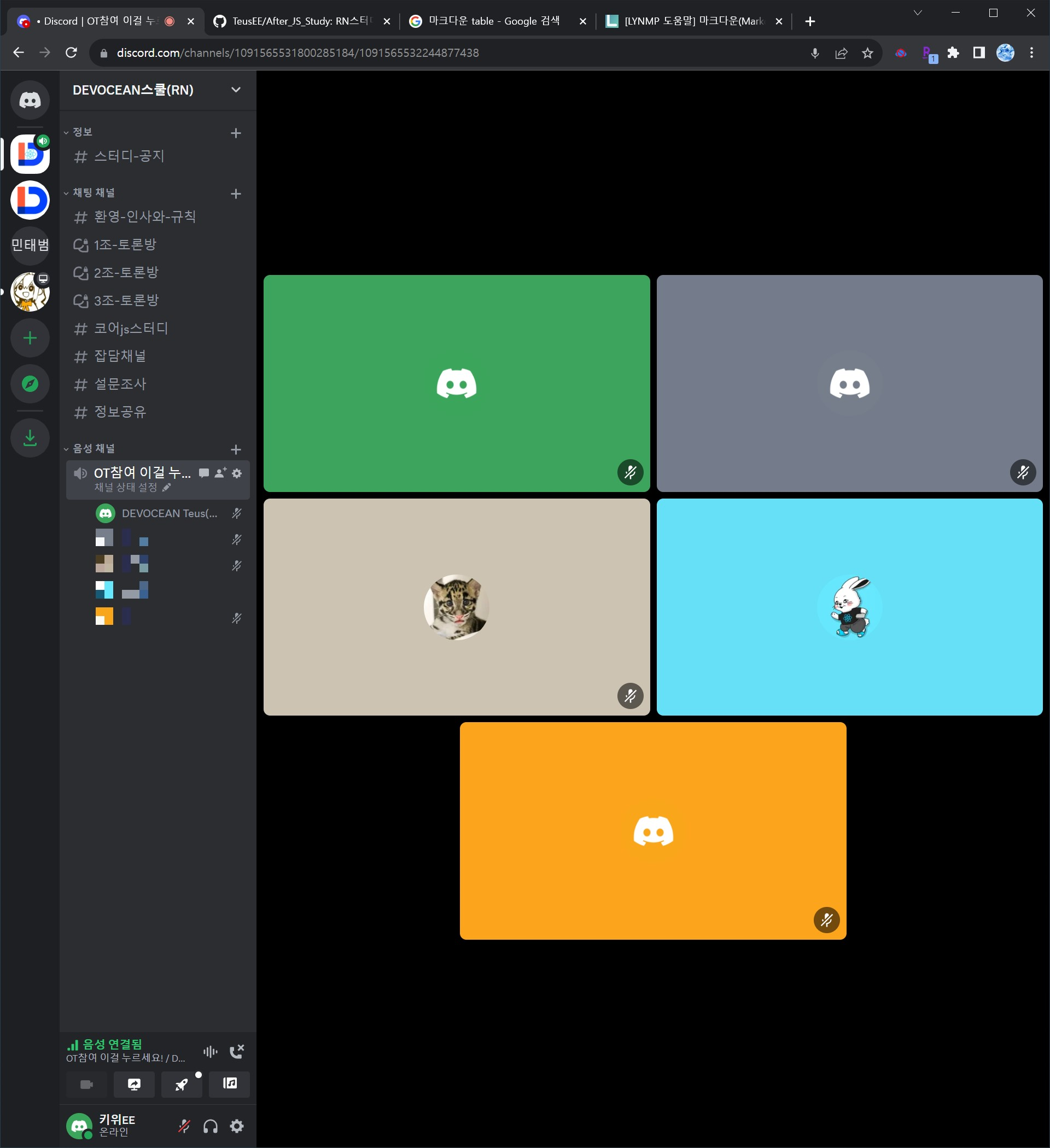1050x1148 pixels.
Task: Share this page from address bar
Action: 841,53
